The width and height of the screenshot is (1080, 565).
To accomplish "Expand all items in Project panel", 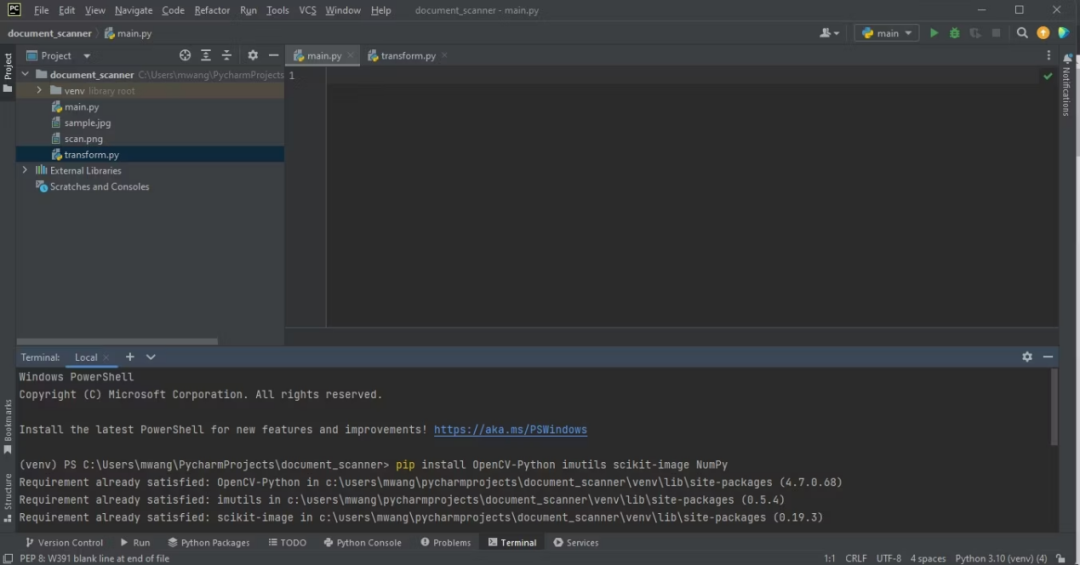I will [x=206, y=56].
